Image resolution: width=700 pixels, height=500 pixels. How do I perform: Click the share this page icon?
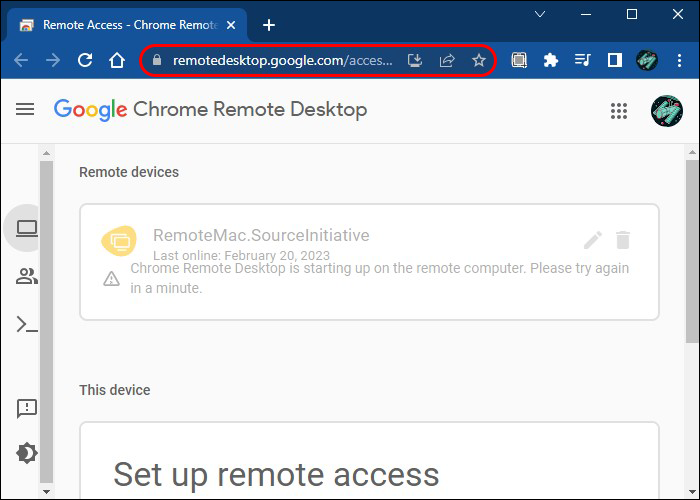[447, 60]
